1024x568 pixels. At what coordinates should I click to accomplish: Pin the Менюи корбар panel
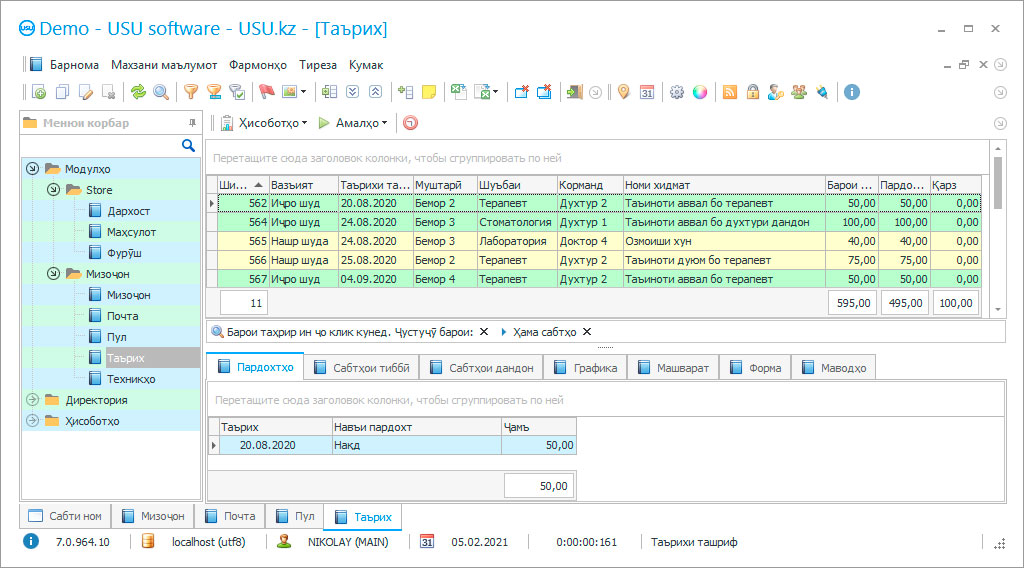click(192, 123)
